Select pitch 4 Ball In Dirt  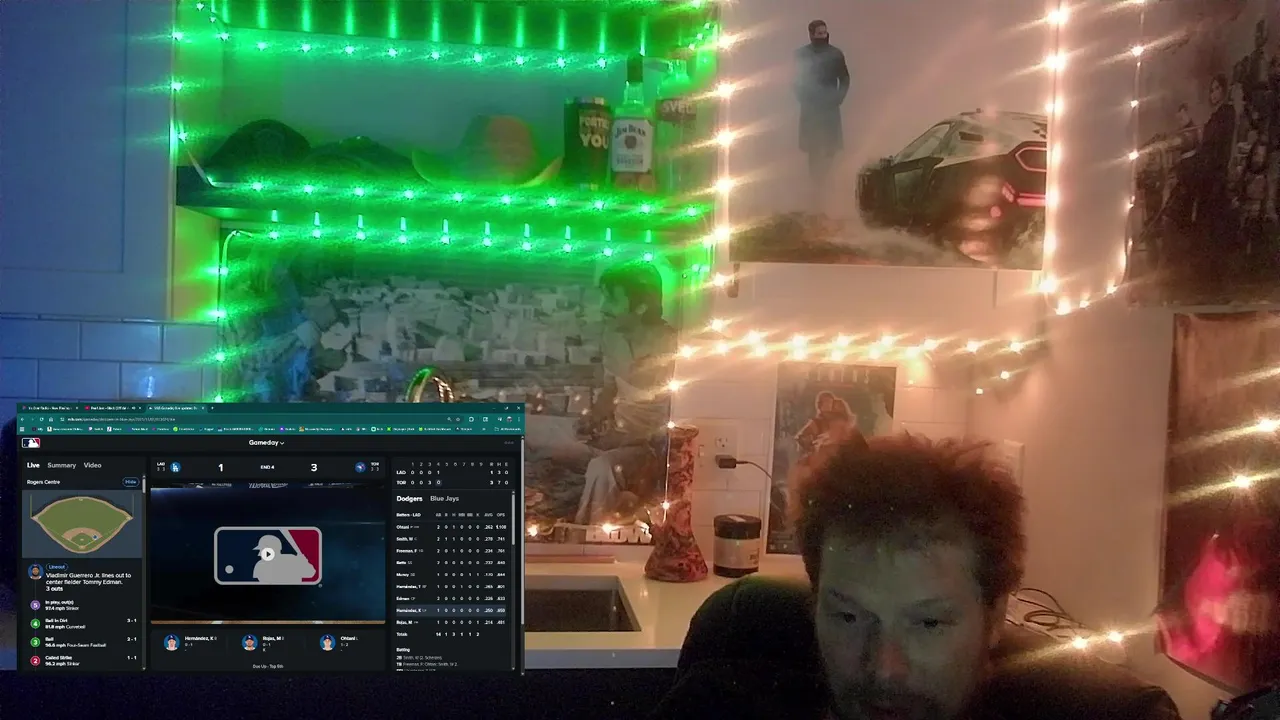pos(84,623)
